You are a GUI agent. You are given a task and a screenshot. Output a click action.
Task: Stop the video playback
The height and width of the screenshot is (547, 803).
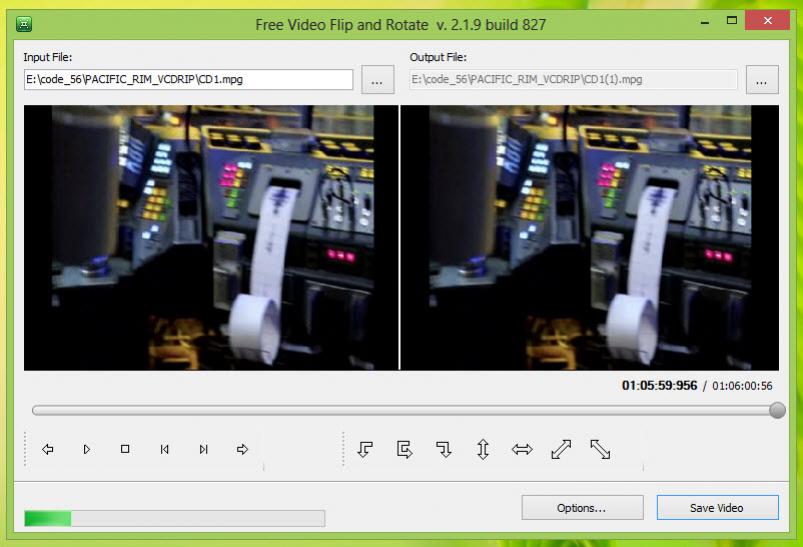point(125,449)
